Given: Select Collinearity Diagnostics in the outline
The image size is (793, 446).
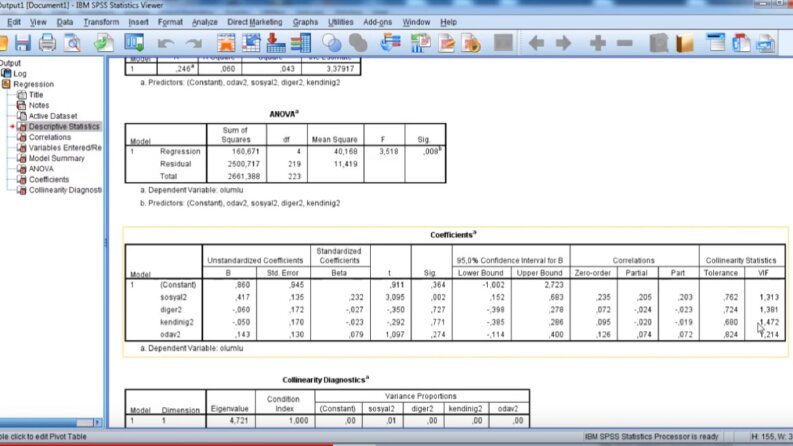Looking at the screenshot, I should point(65,191).
